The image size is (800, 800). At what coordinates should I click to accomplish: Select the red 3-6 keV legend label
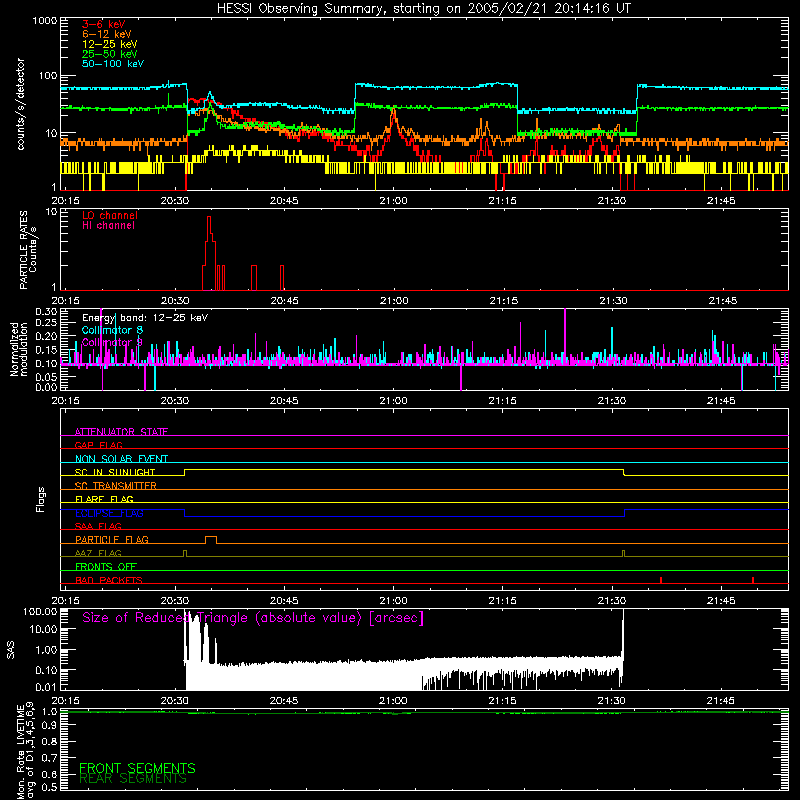tap(104, 24)
